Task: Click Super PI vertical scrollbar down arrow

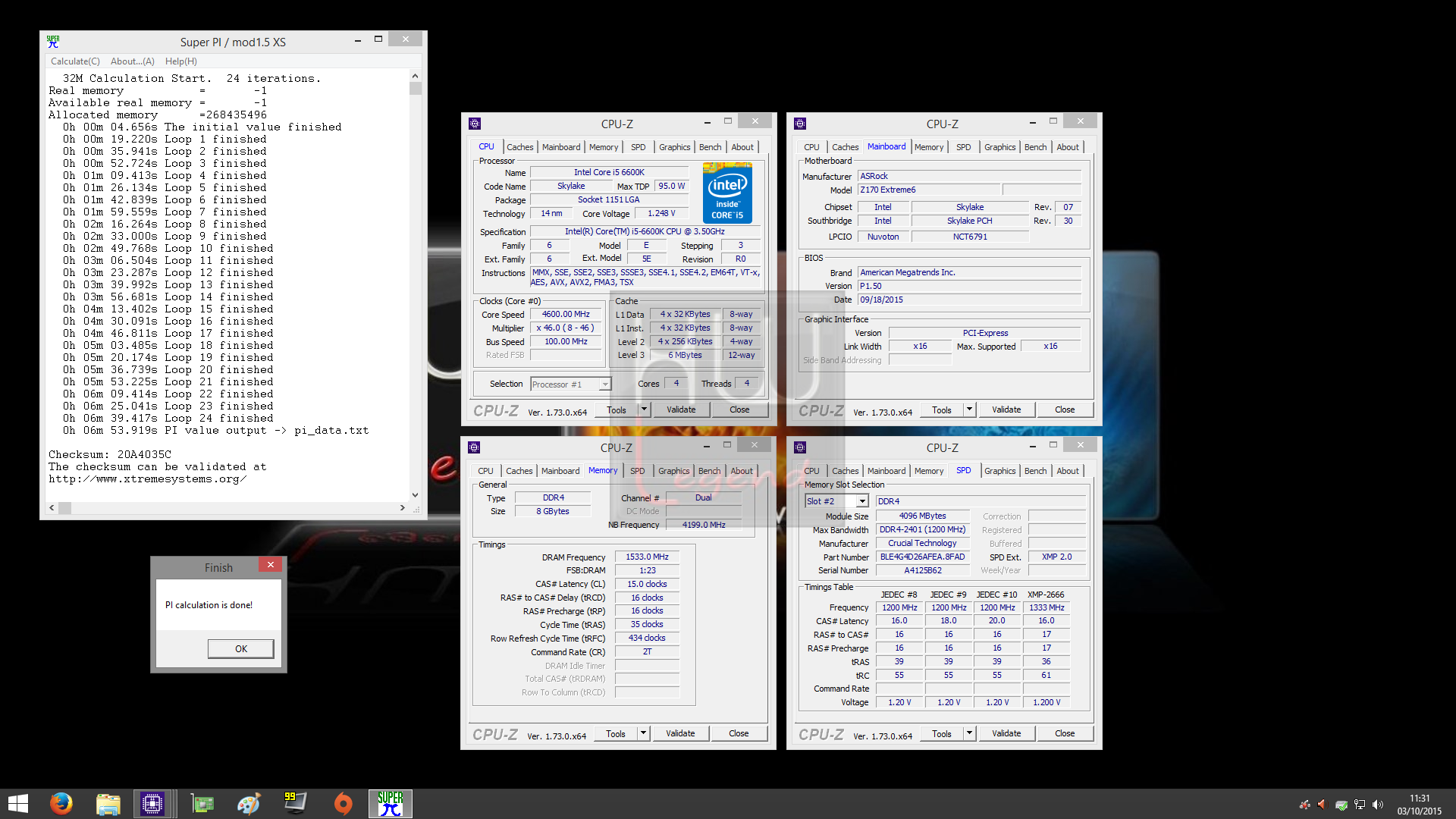Action: coord(415,495)
